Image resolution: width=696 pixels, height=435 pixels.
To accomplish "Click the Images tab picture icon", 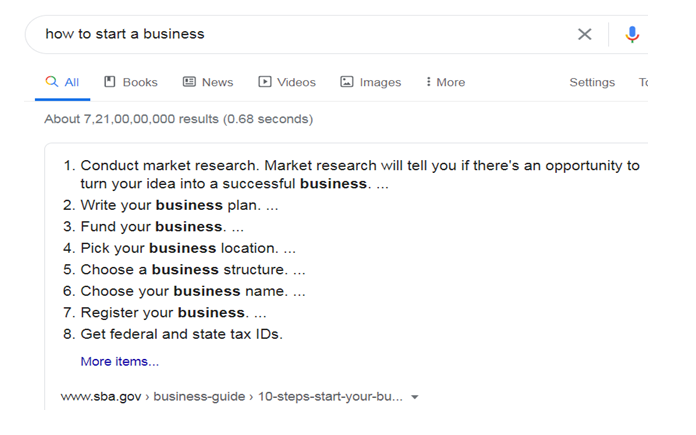I will (x=347, y=82).
